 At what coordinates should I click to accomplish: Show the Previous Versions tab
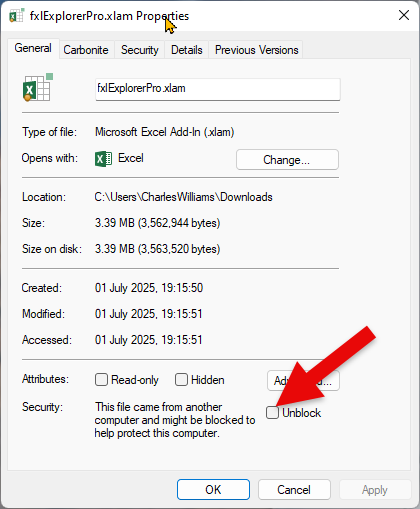256,50
